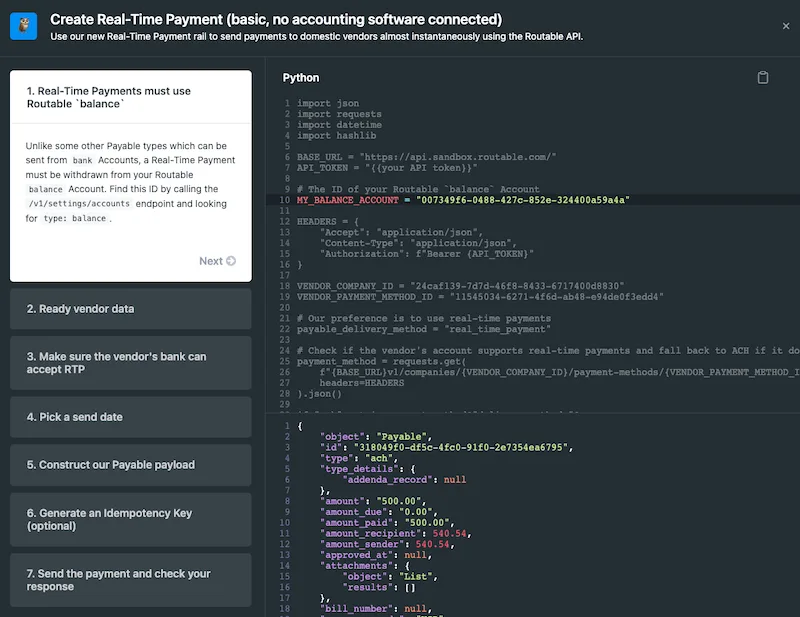The height and width of the screenshot is (617, 800).
Task: Click the /v1/settings/accounts inline code text
Action: (x=79, y=204)
